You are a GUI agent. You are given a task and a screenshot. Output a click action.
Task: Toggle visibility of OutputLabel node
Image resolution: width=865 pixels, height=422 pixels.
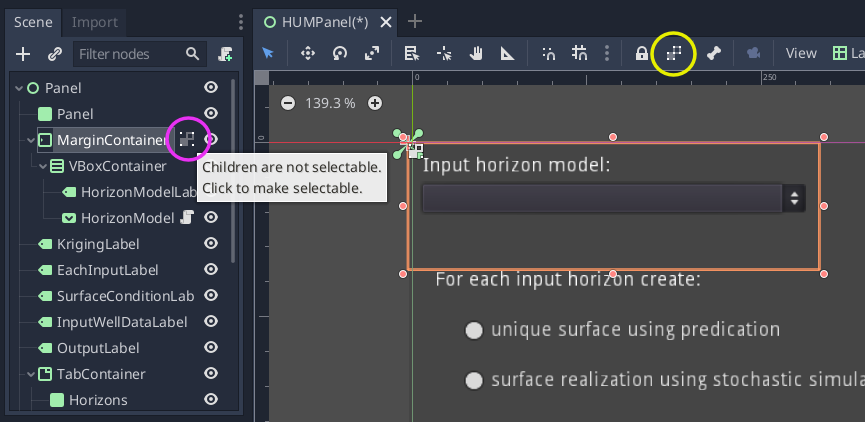211,348
